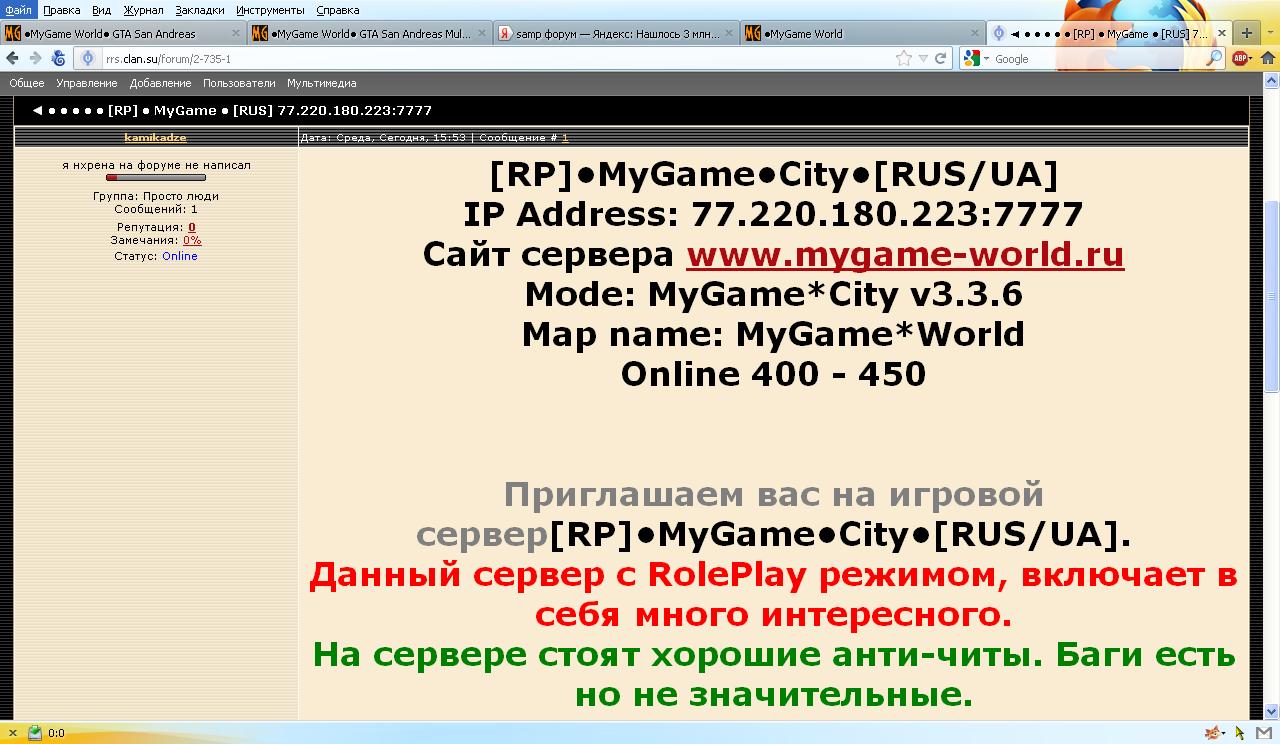1280x744 pixels.
Task: Open the URL history dropdown arrow
Action: [x=923, y=59]
